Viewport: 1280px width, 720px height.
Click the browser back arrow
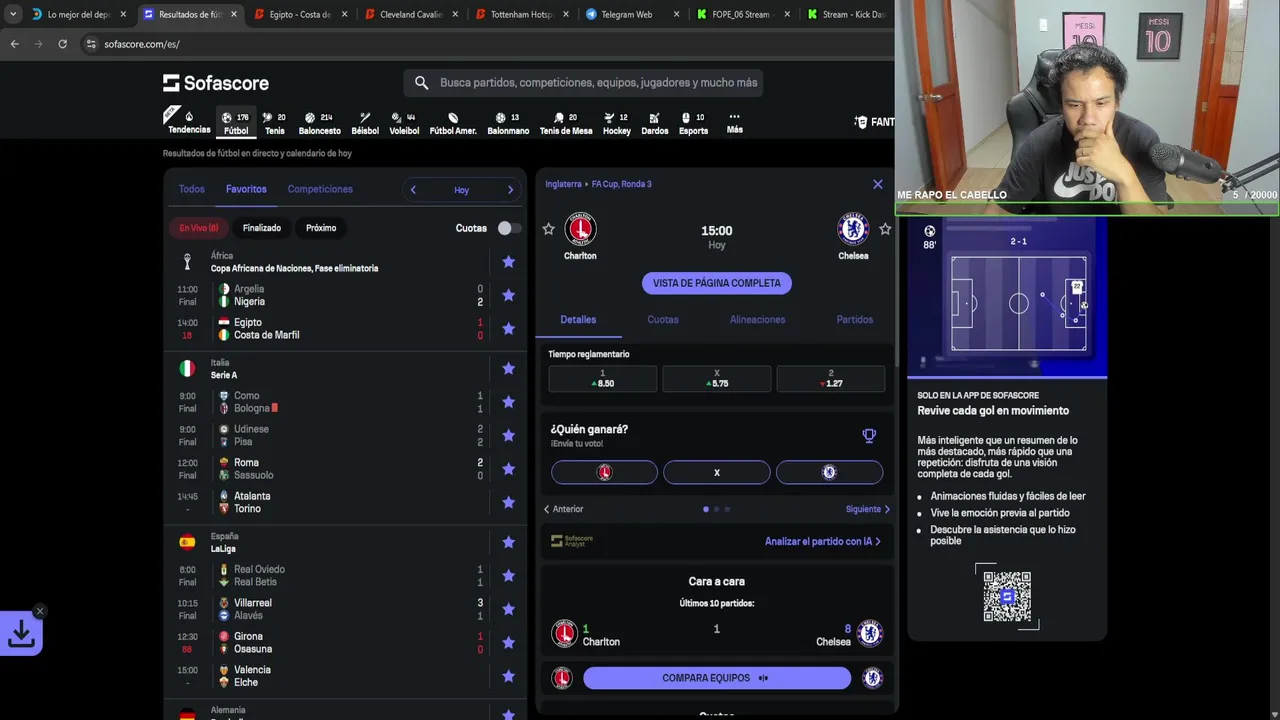[x=14, y=44]
